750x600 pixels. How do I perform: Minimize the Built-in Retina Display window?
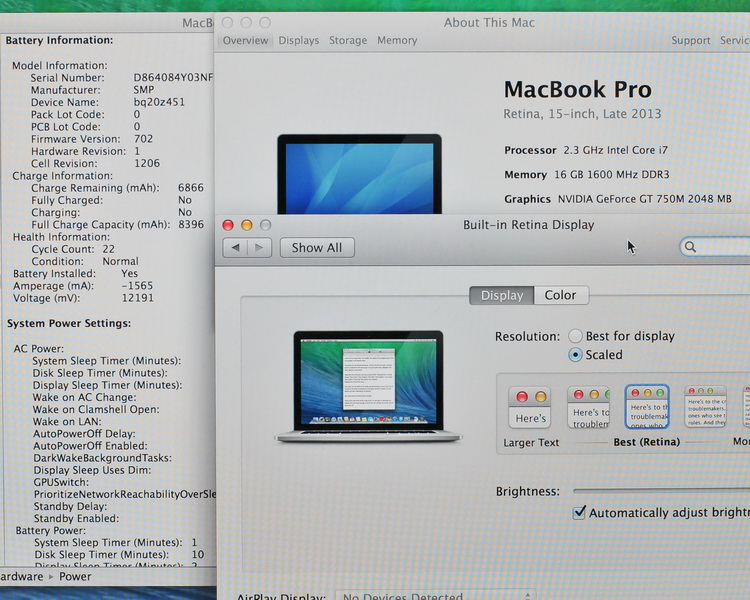click(247, 225)
